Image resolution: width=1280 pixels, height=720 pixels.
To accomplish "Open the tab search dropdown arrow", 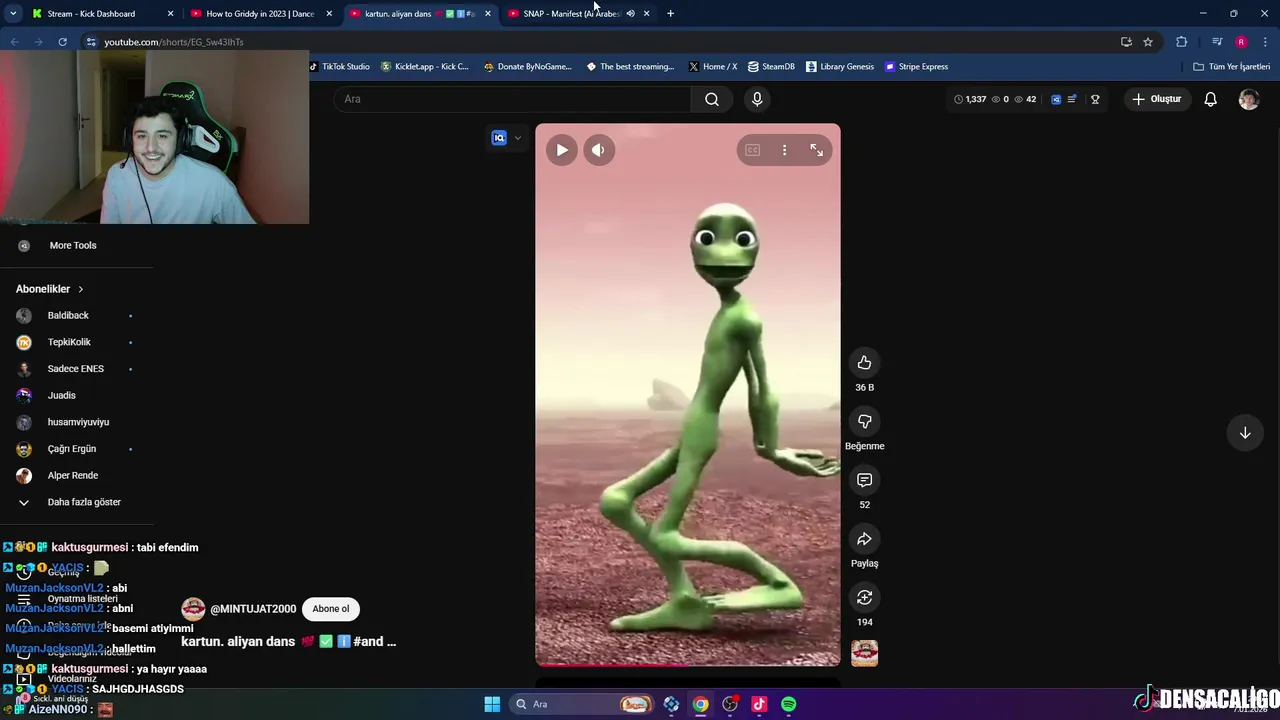I will pyautogui.click(x=13, y=13).
